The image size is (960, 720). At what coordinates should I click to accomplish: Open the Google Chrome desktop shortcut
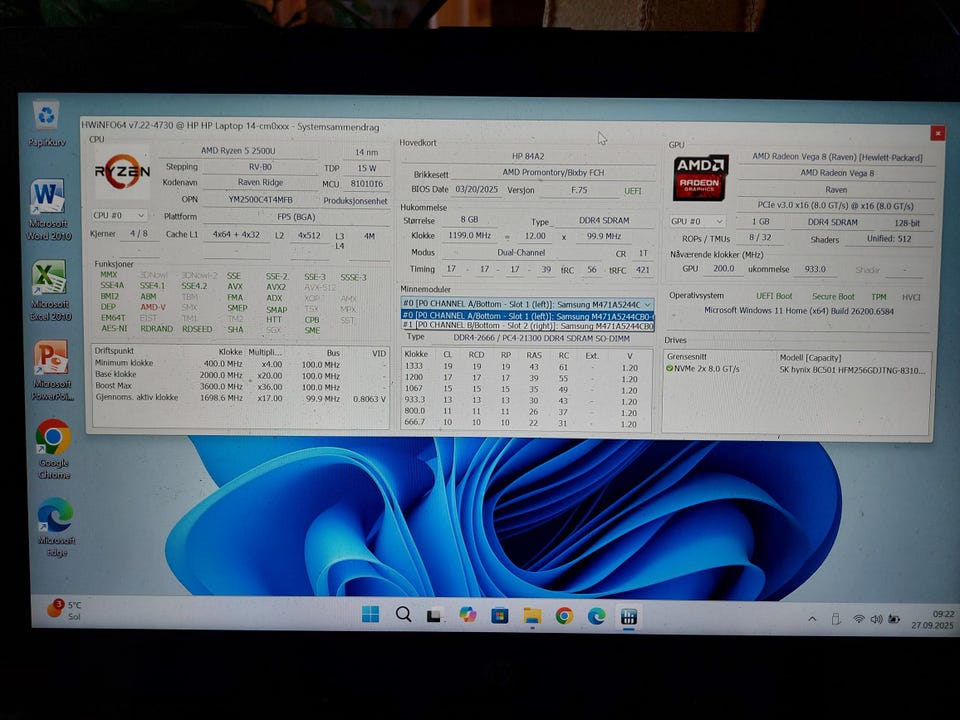54,449
